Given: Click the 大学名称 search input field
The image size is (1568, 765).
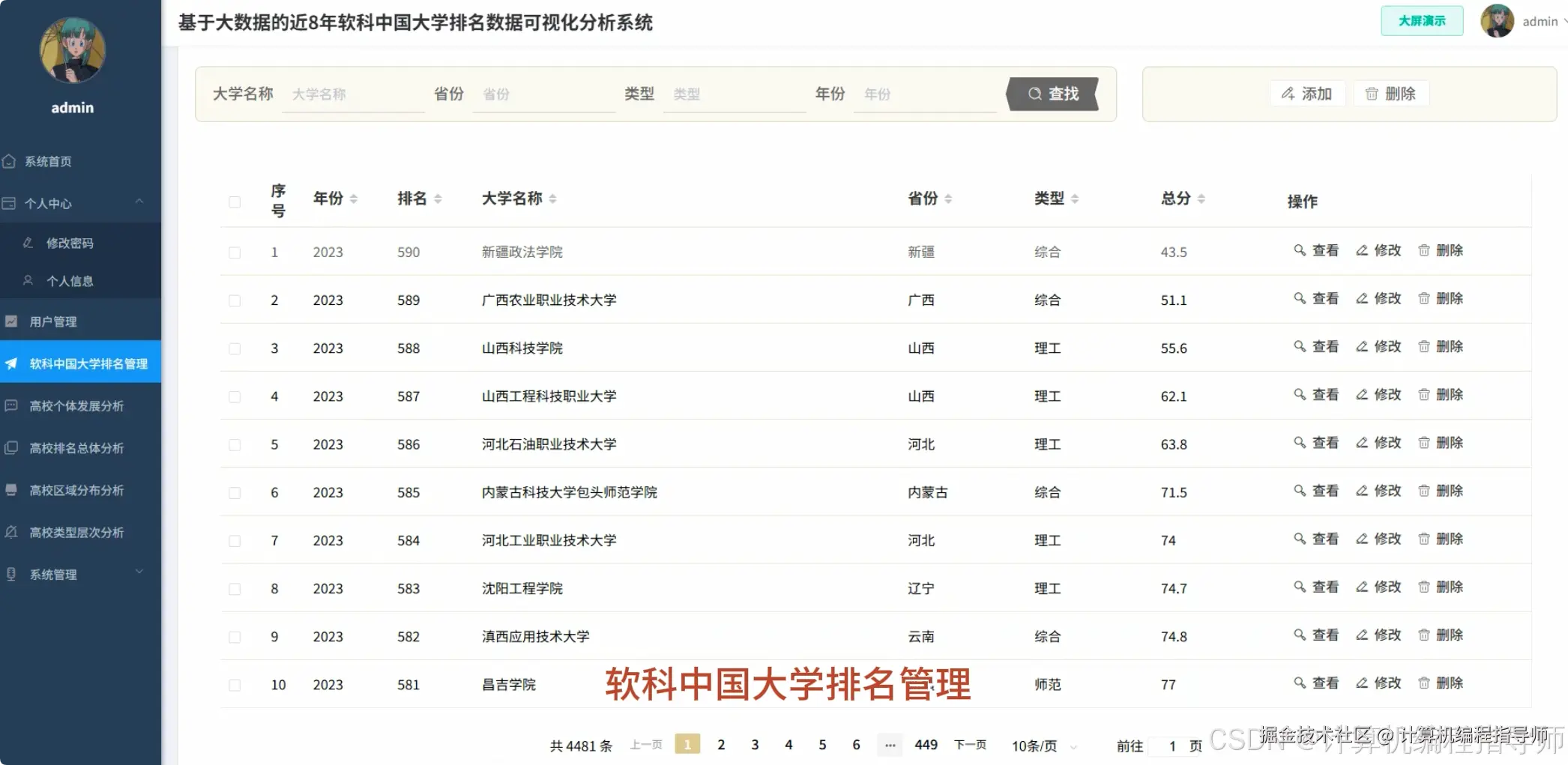Looking at the screenshot, I should [x=352, y=94].
